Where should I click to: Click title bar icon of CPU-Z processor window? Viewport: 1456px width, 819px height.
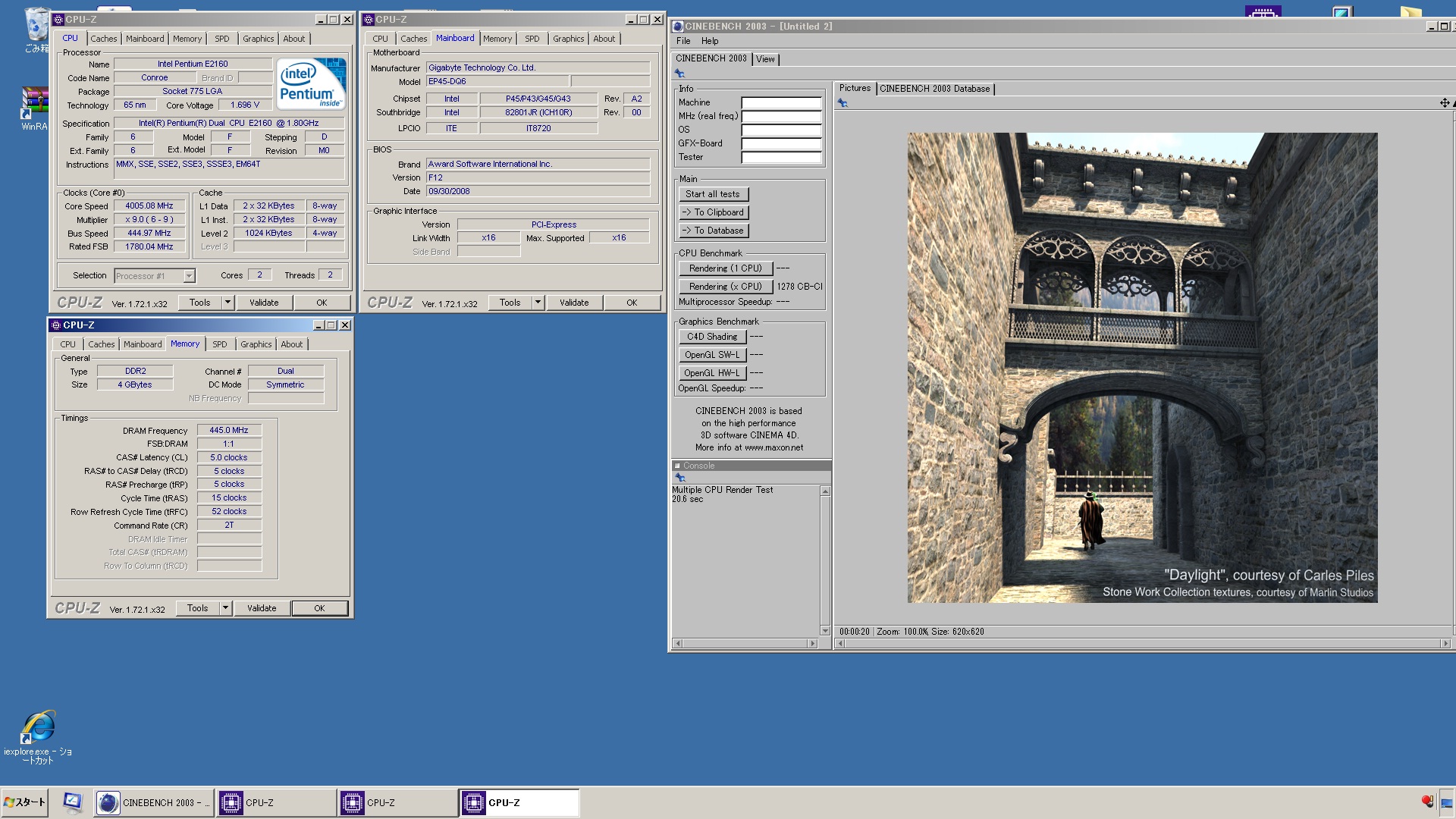58,20
